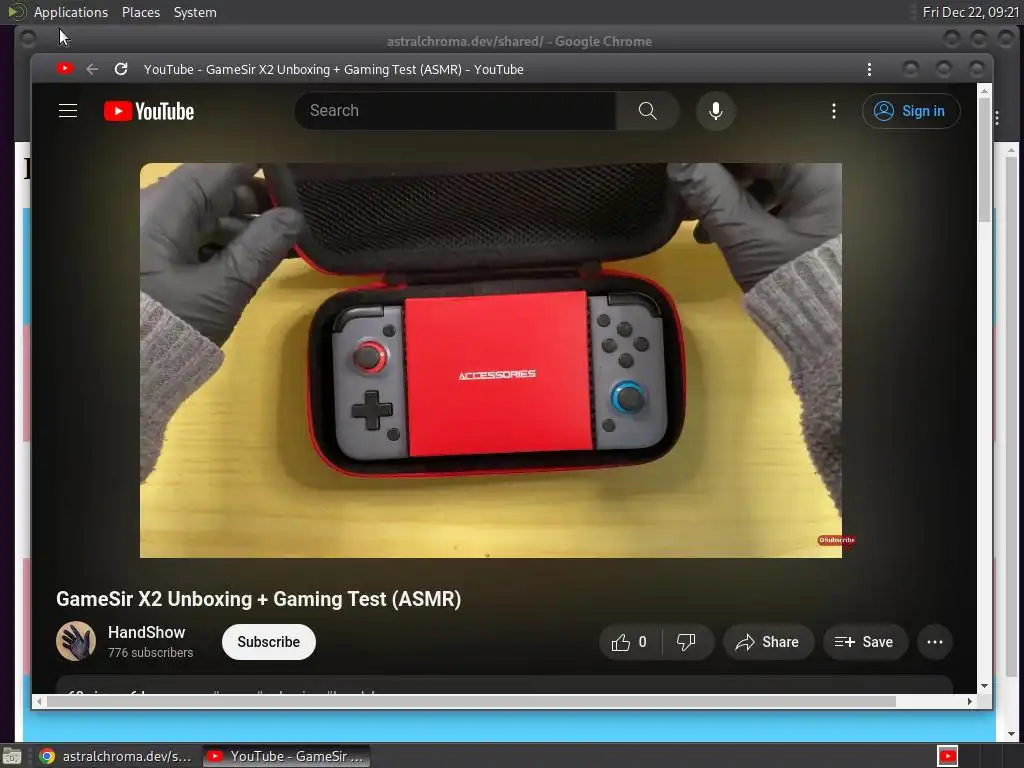1024x768 pixels.
Task: Click the Sign in button
Action: tap(911, 111)
